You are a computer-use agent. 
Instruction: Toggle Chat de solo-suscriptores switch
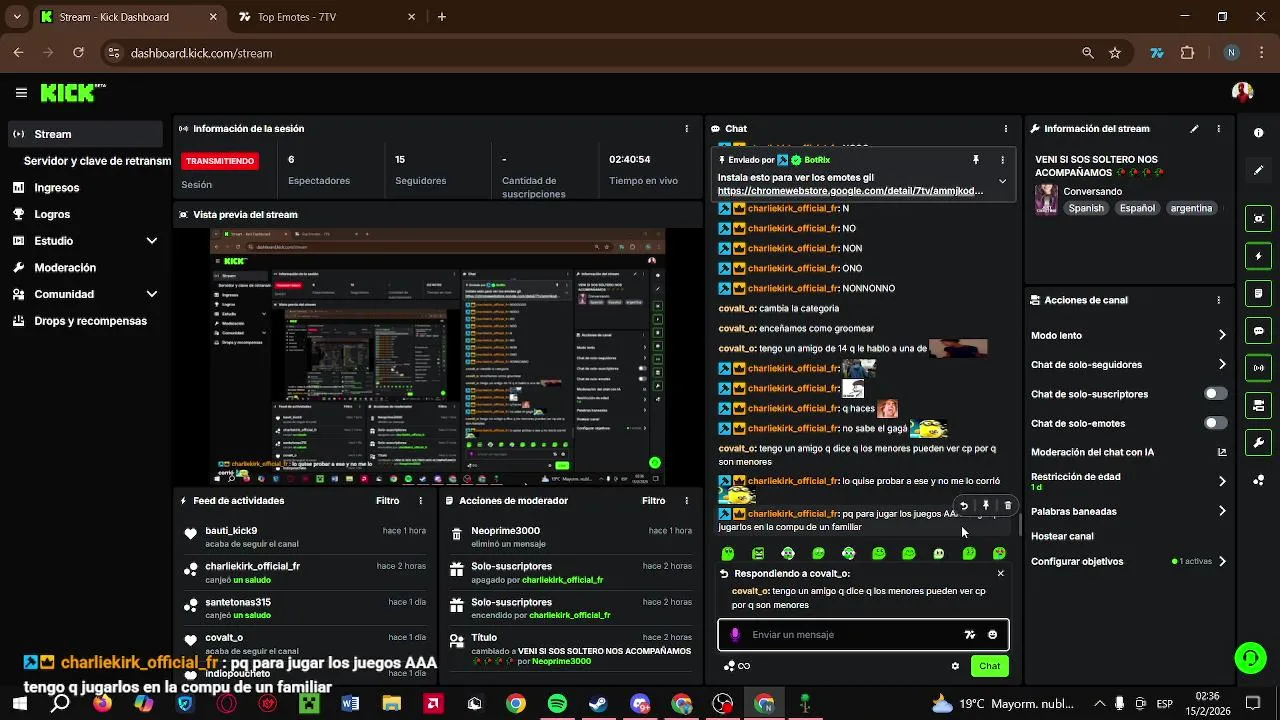coord(1215,394)
